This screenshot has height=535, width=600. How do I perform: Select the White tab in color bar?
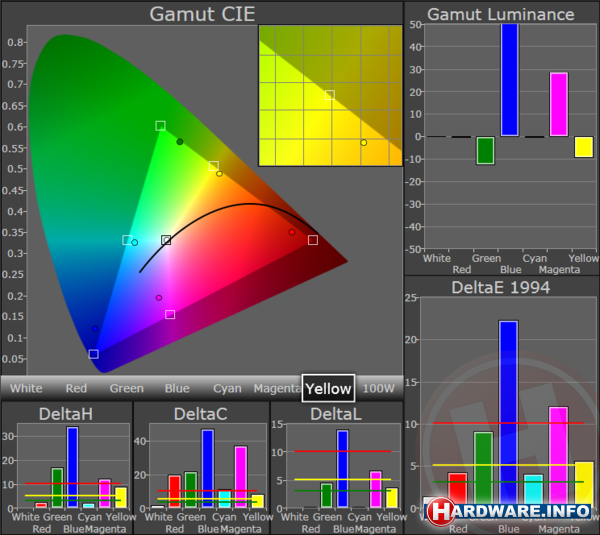click(26, 388)
